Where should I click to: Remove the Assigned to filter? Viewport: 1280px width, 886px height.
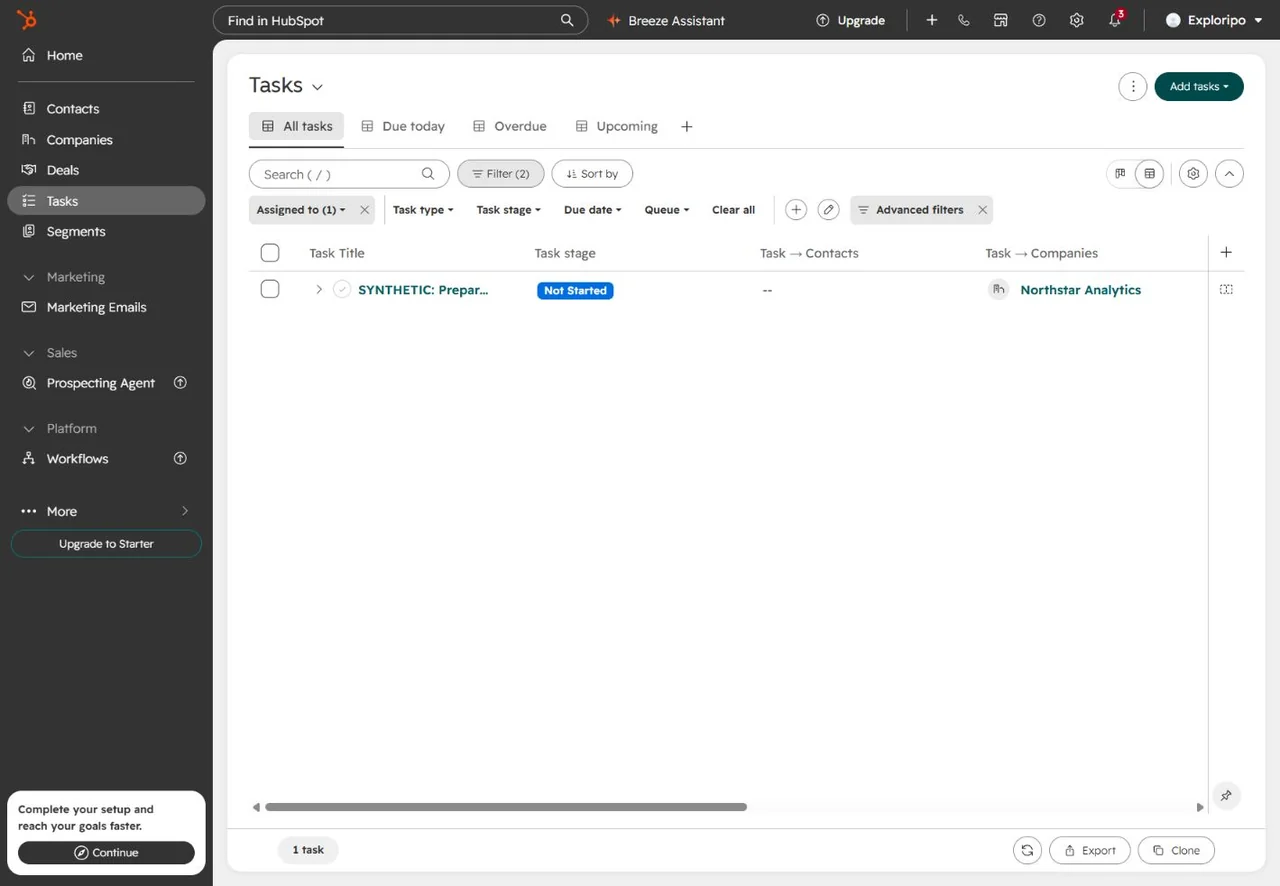pos(364,210)
